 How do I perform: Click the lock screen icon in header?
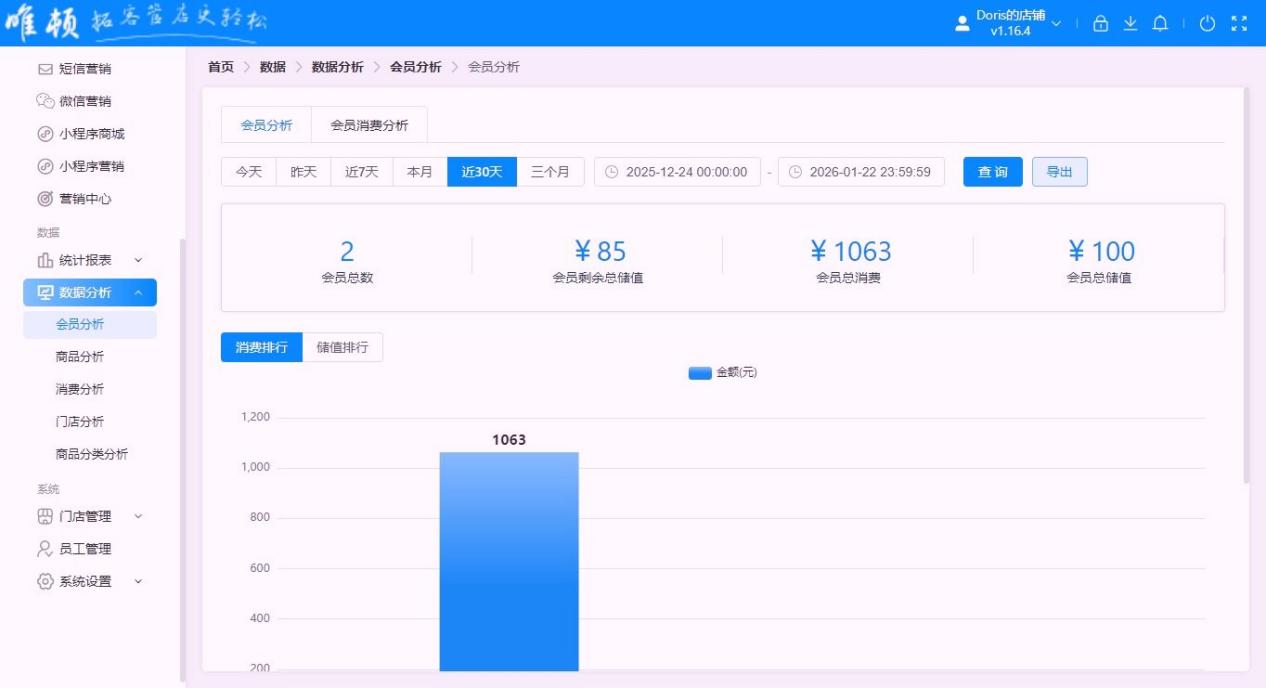click(x=1101, y=24)
